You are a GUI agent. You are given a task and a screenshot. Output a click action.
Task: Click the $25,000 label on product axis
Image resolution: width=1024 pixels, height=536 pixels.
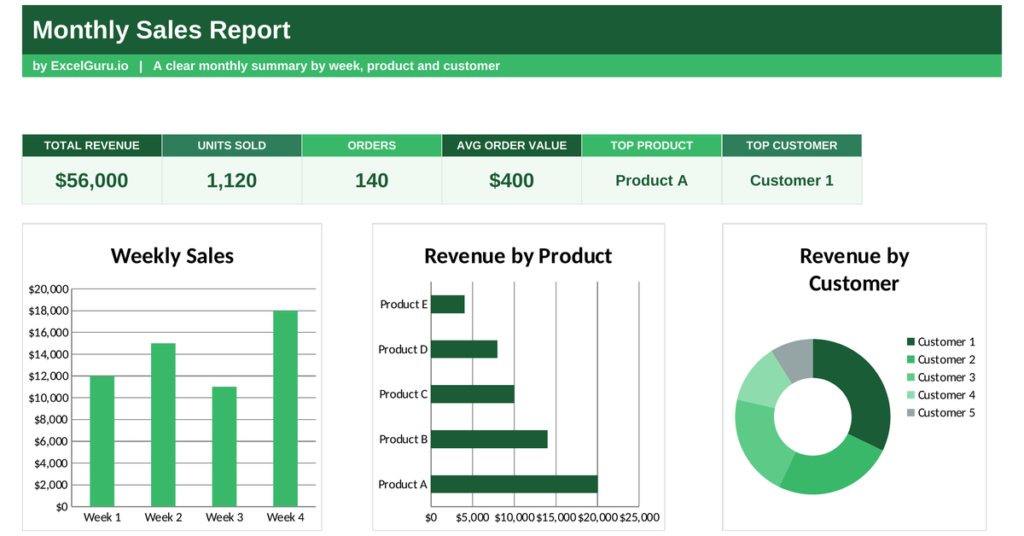tap(639, 518)
